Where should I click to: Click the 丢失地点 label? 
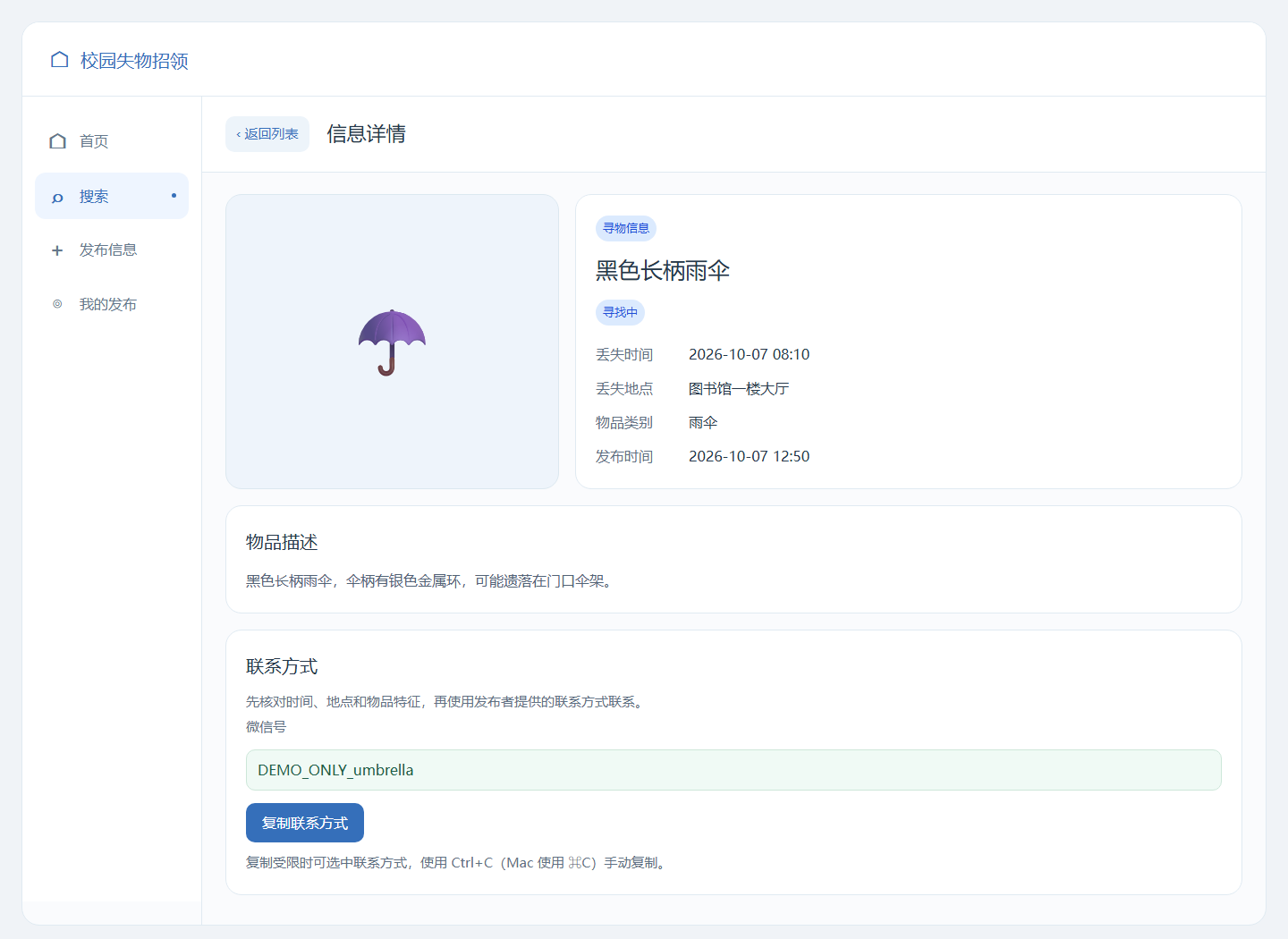(624, 389)
